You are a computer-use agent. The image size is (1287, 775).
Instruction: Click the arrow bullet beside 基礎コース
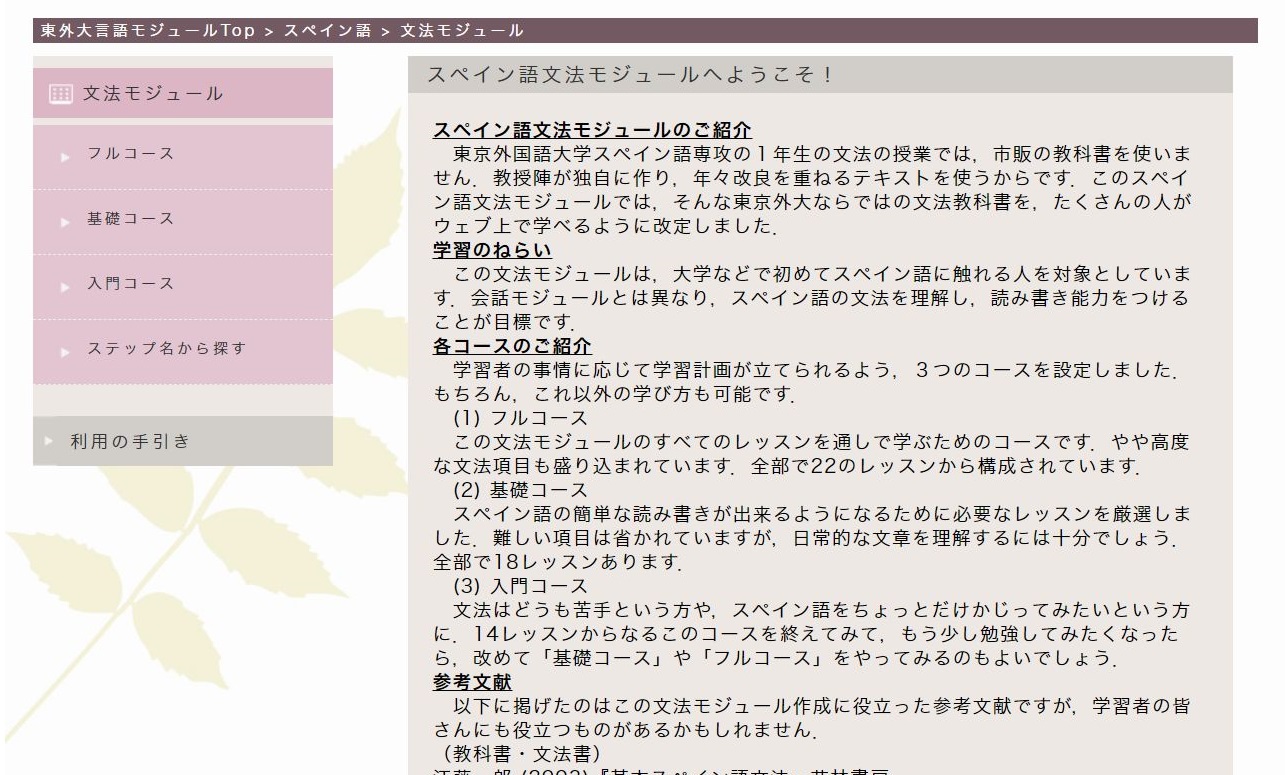tap(66, 222)
